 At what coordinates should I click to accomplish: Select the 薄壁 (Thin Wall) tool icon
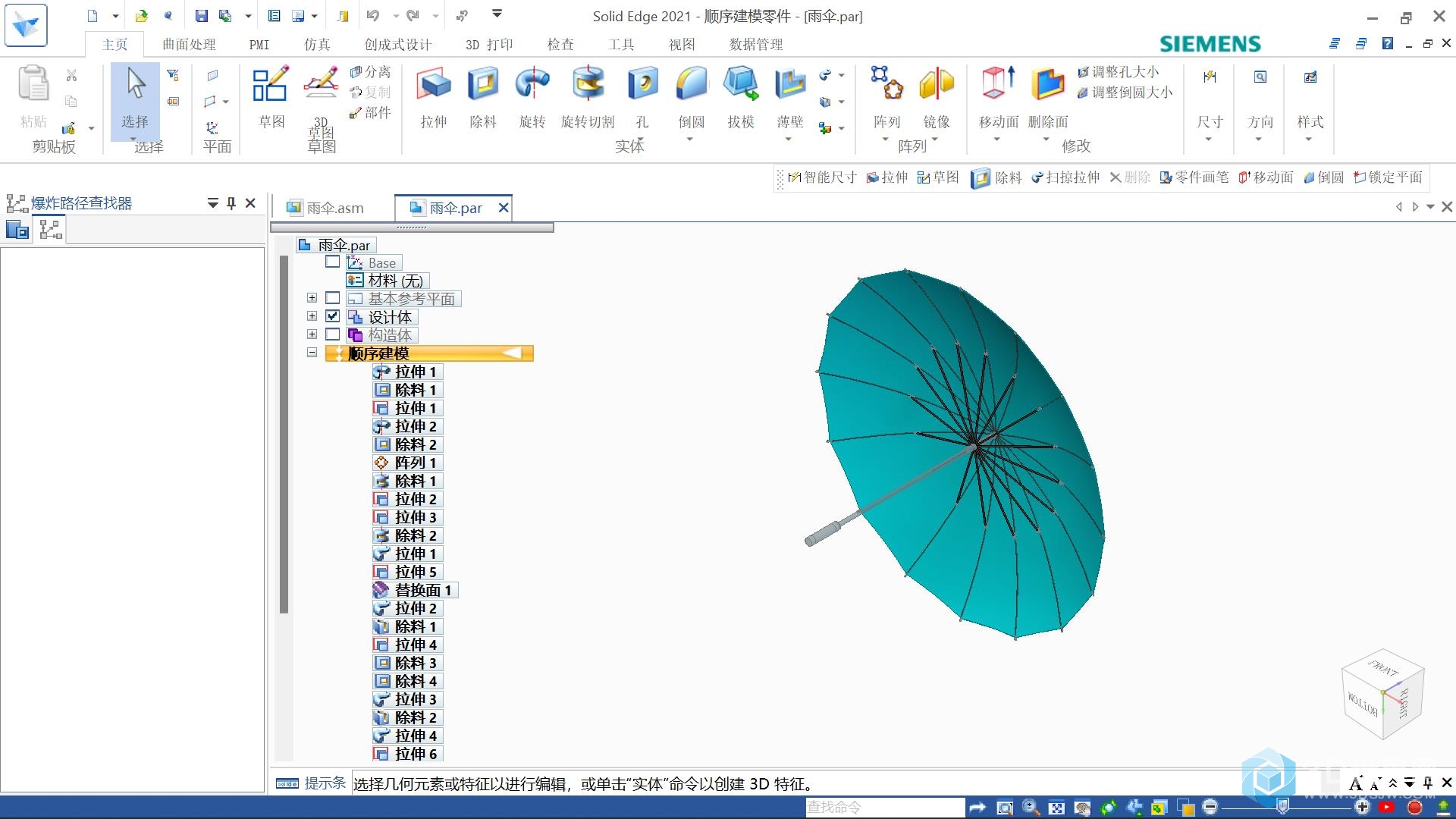click(790, 83)
